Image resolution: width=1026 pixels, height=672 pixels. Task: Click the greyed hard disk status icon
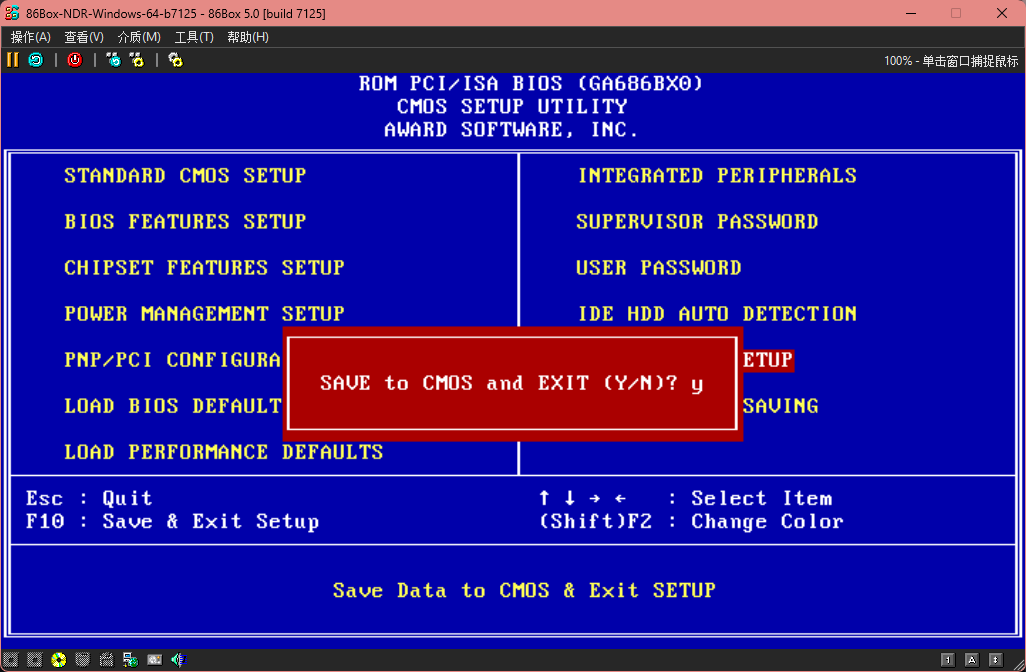point(82,660)
